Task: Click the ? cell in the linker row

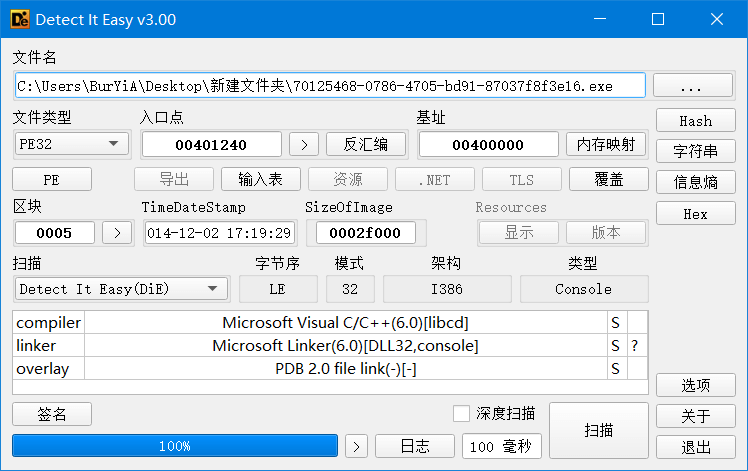Action: [x=637, y=345]
